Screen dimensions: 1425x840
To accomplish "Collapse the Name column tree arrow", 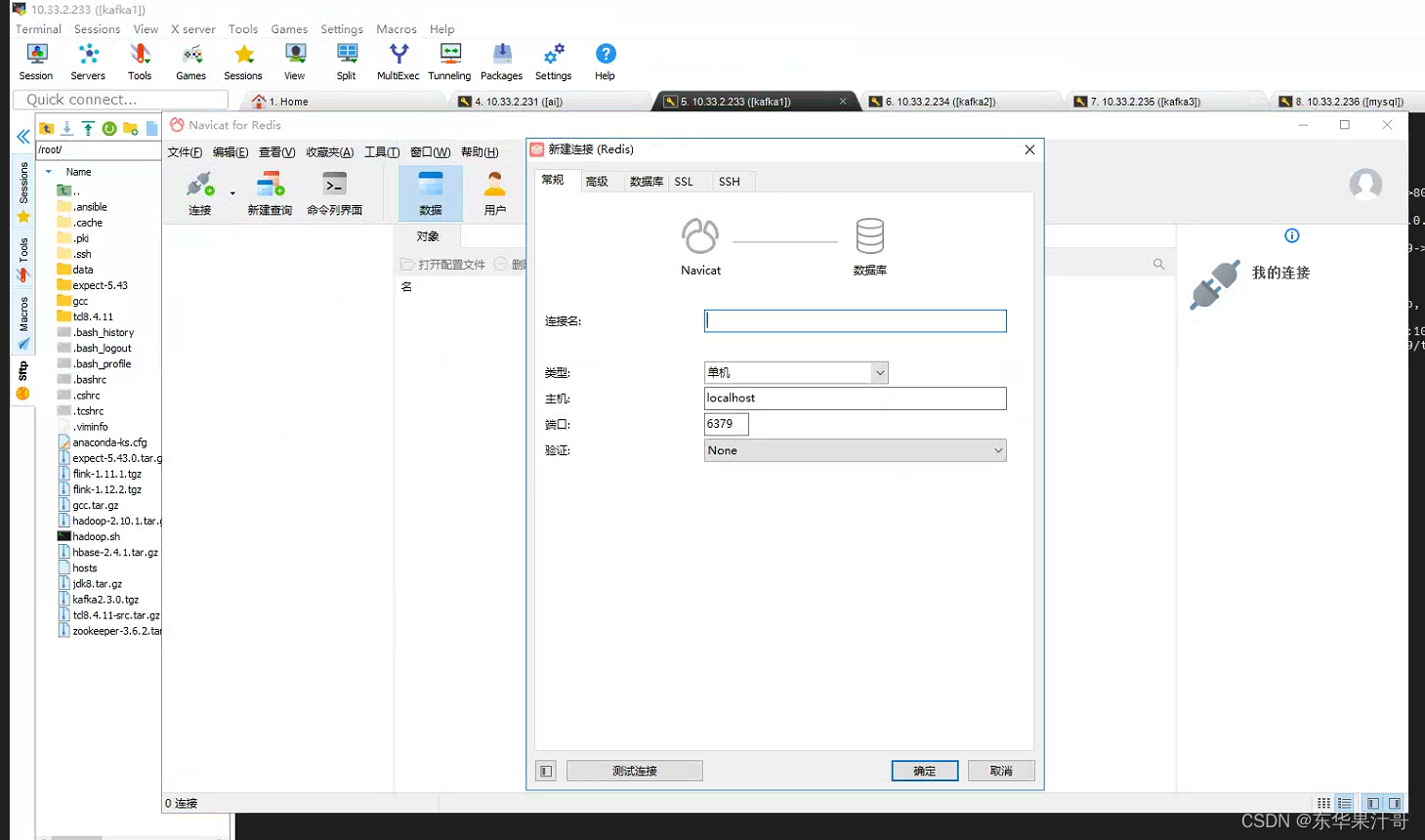I will pos(49,171).
